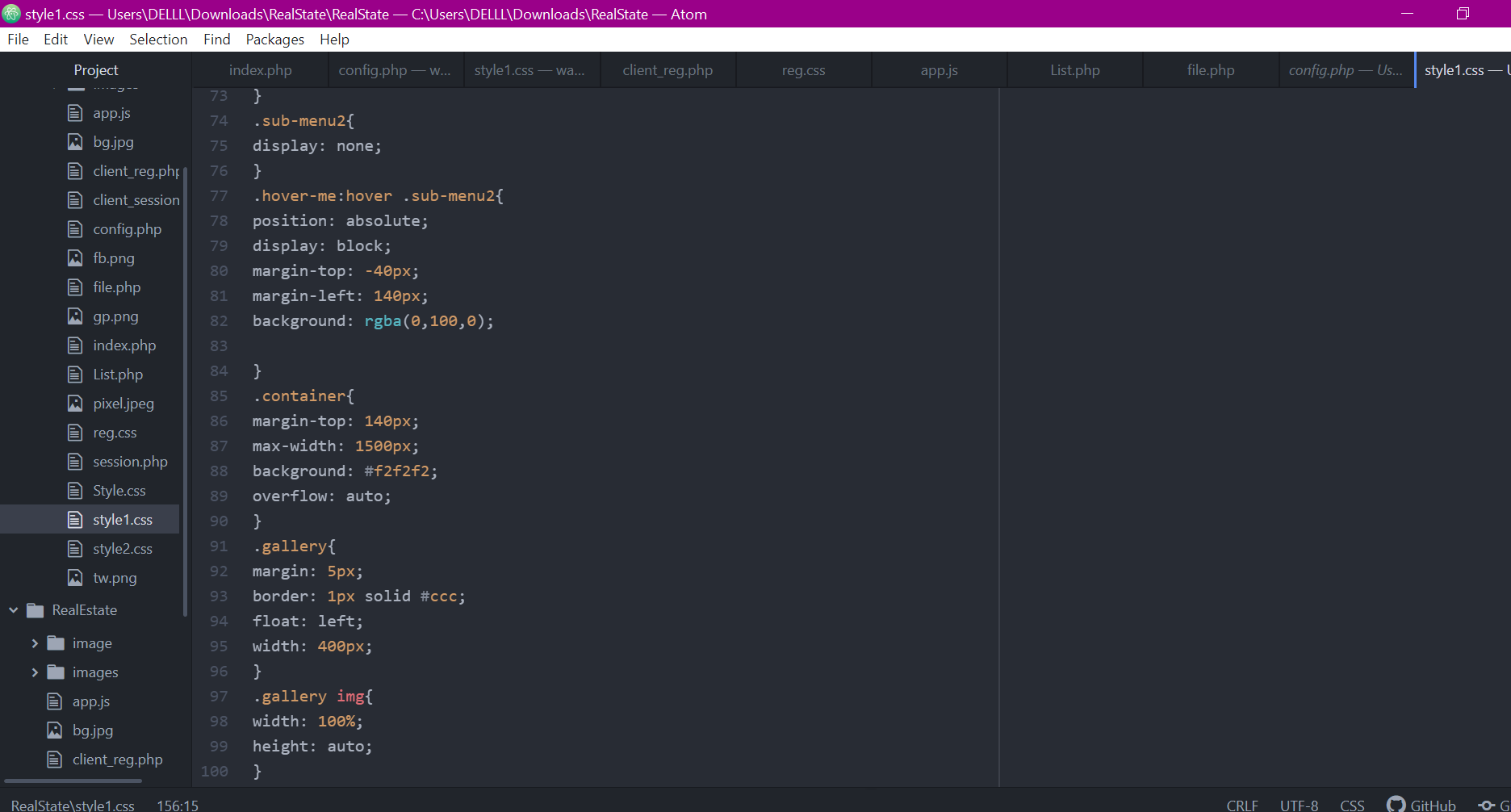Viewport: 1511px width, 812px height.
Task: Expand the image folder chevron
Action: pos(35,643)
